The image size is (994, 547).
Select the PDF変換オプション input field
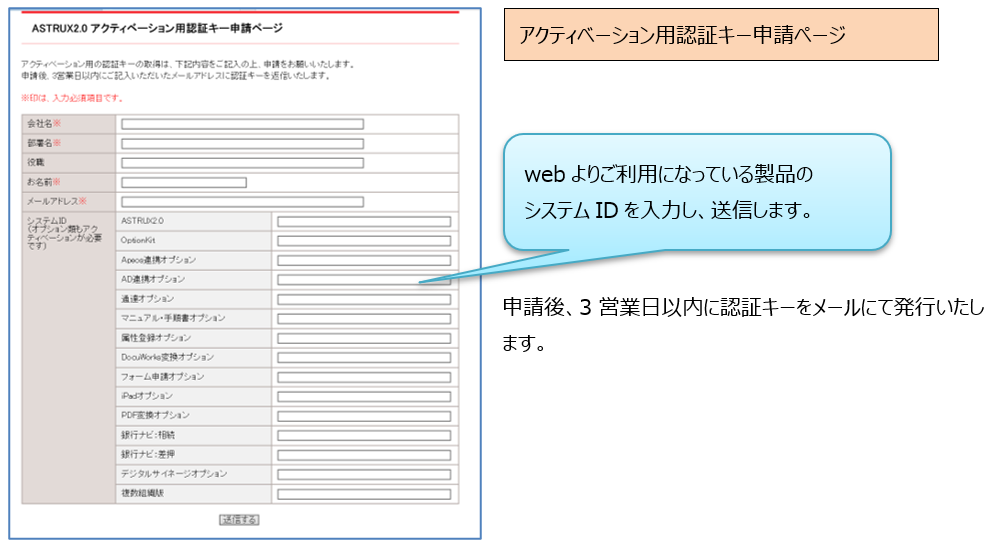click(x=364, y=416)
